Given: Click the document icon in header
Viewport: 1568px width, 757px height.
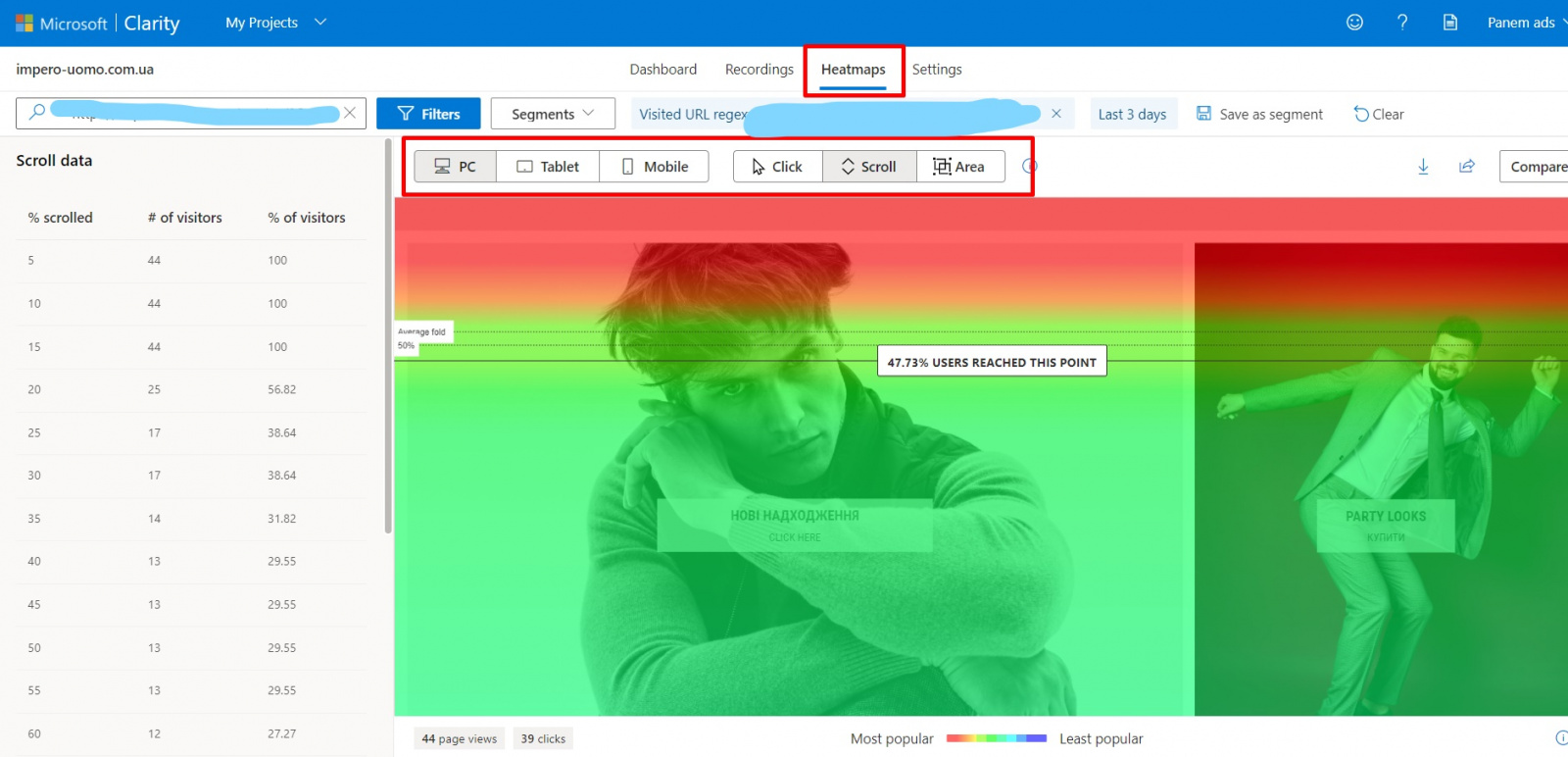Looking at the screenshot, I should click(x=1450, y=23).
